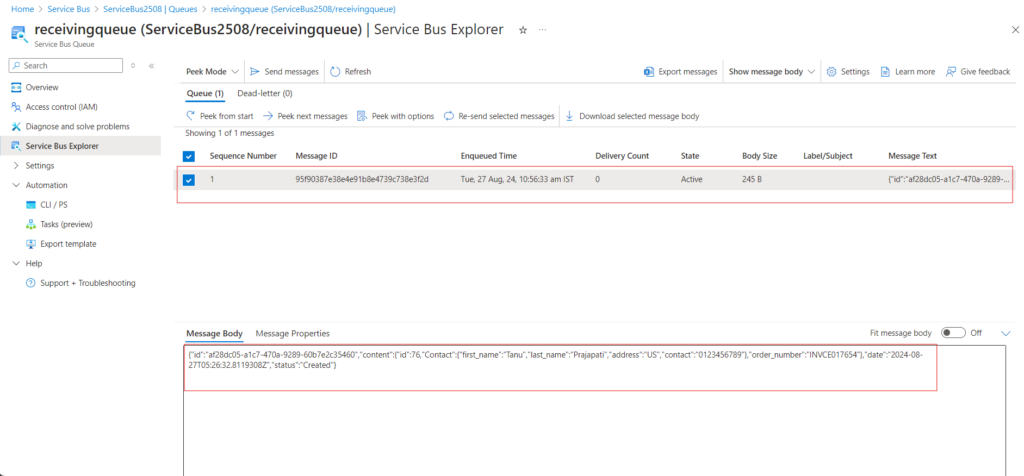Open Show message body dropdown
Image resolution: width=1024 pixels, height=476 pixels.
click(x=772, y=72)
